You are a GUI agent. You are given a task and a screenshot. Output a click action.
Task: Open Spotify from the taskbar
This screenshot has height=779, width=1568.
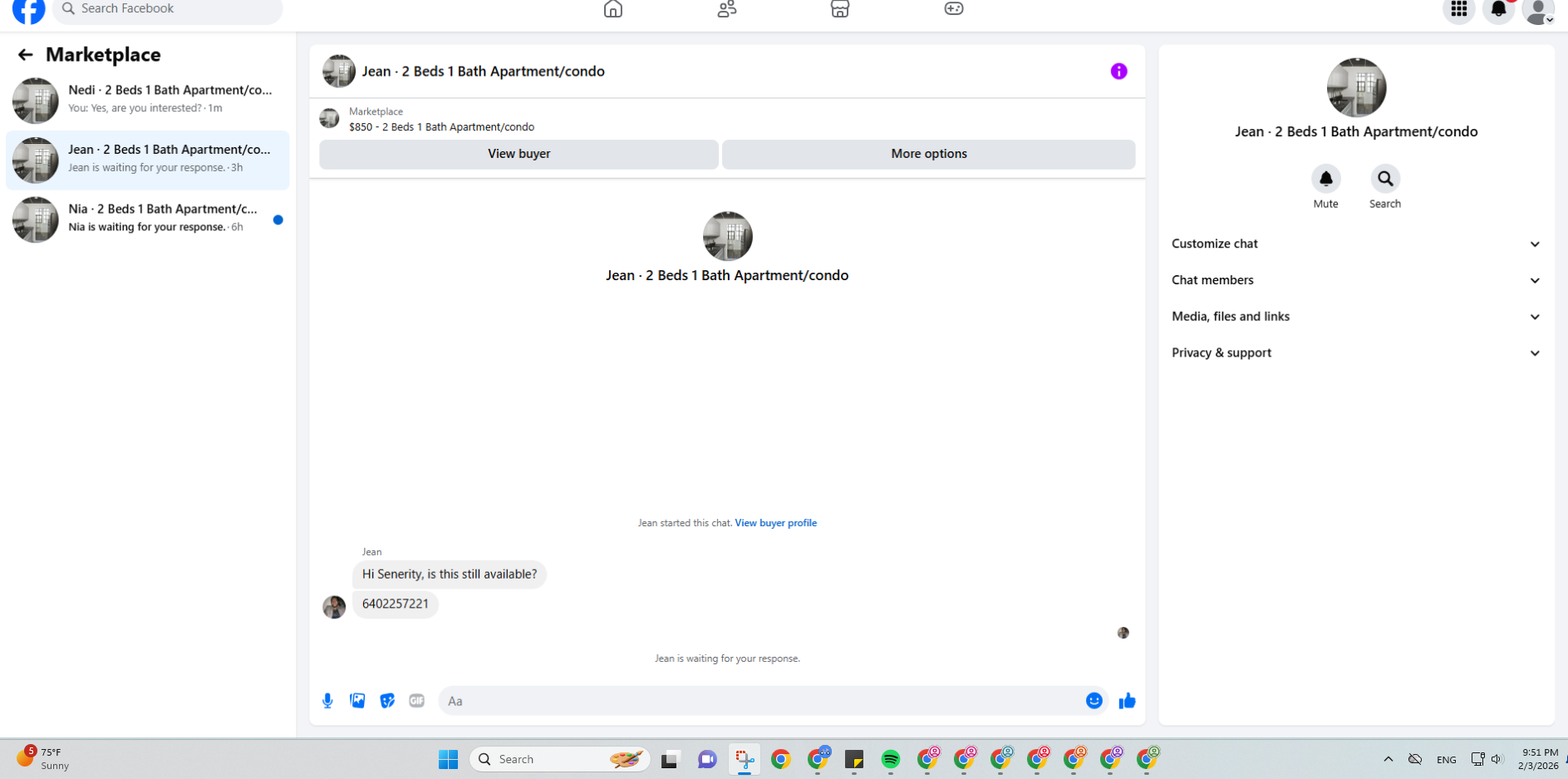coord(891,759)
